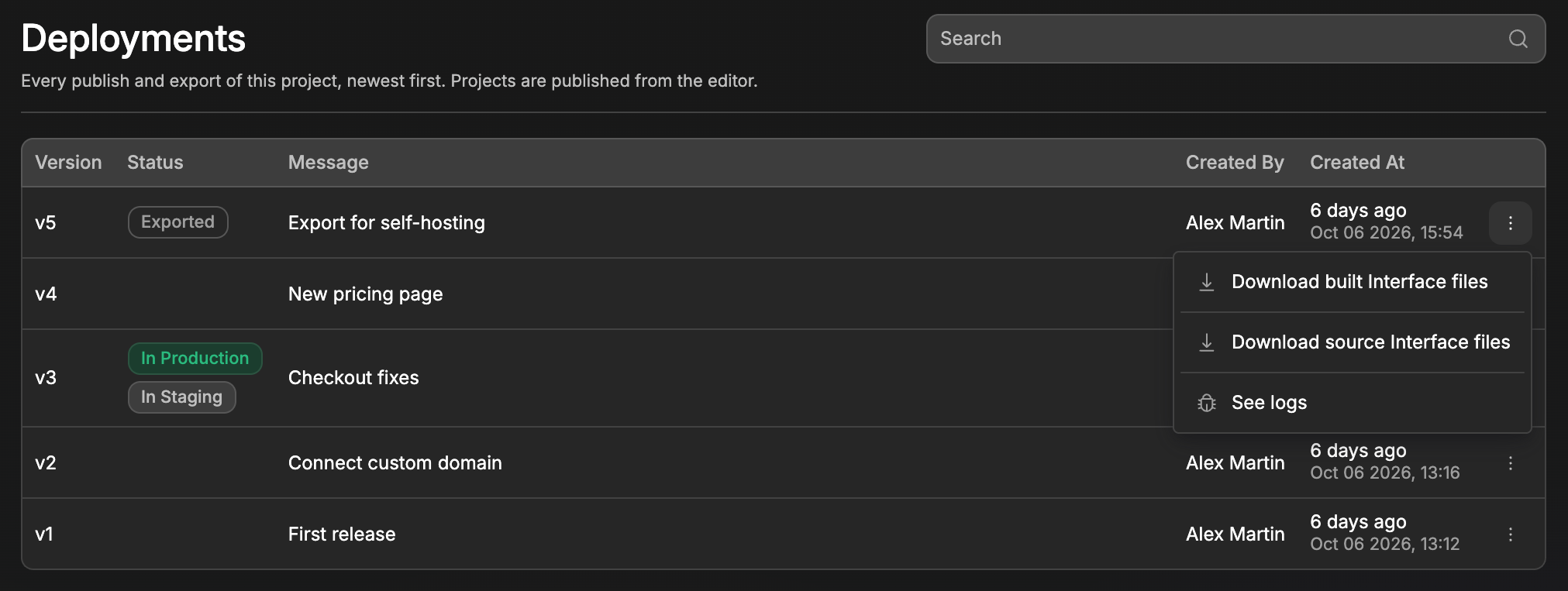Click the v4 version cell
The width and height of the screenshot is (1568, 591).
pos(46,294)
